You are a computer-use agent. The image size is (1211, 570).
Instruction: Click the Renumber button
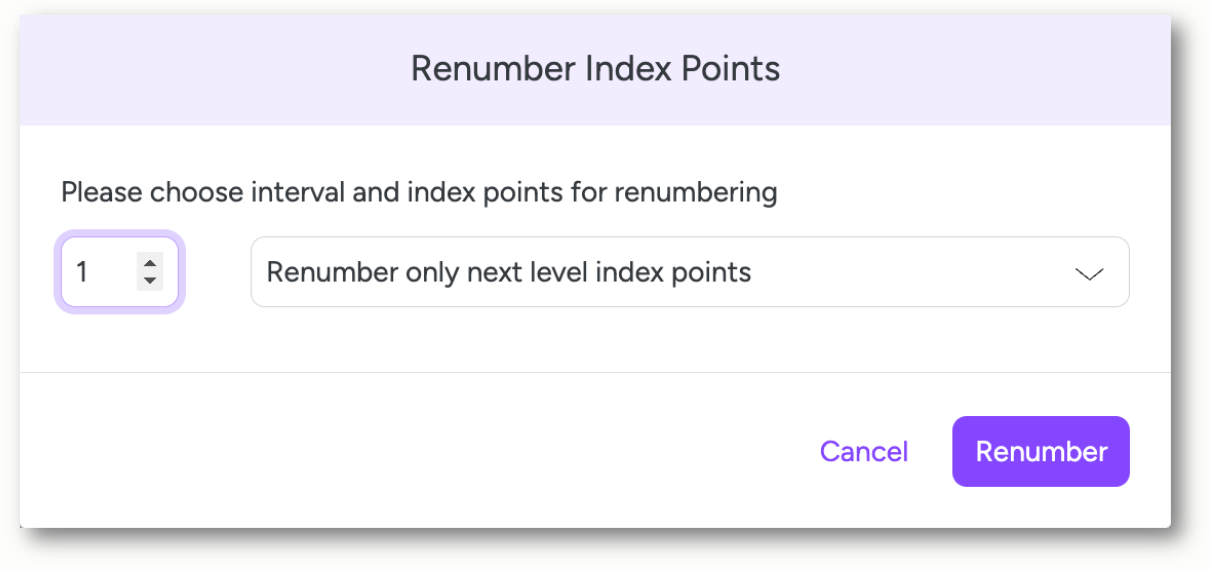pos(1041,452)
